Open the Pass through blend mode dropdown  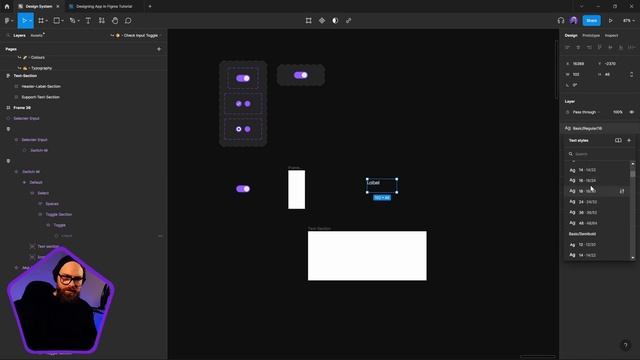587,112
